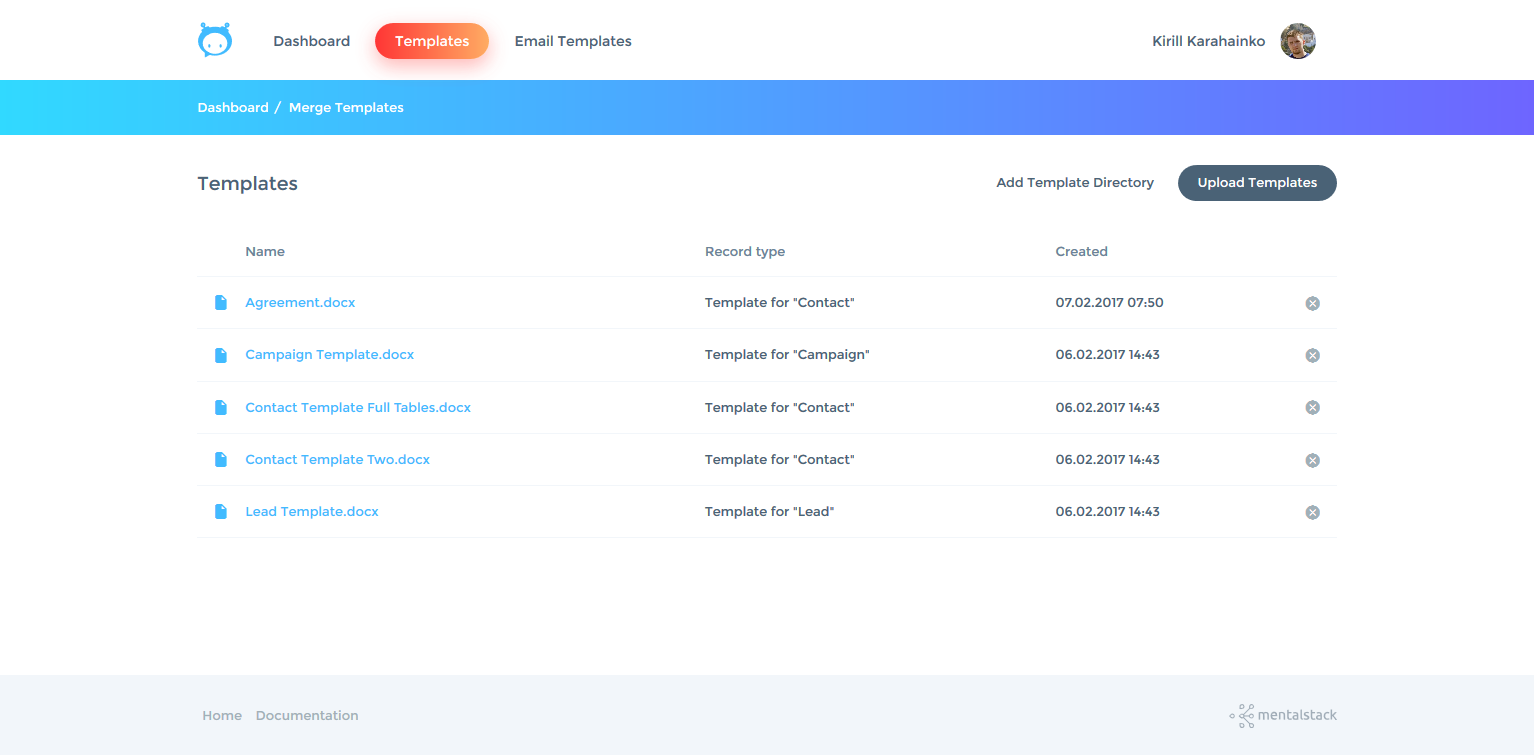Click the user profile avatar

click(1297, 41)
